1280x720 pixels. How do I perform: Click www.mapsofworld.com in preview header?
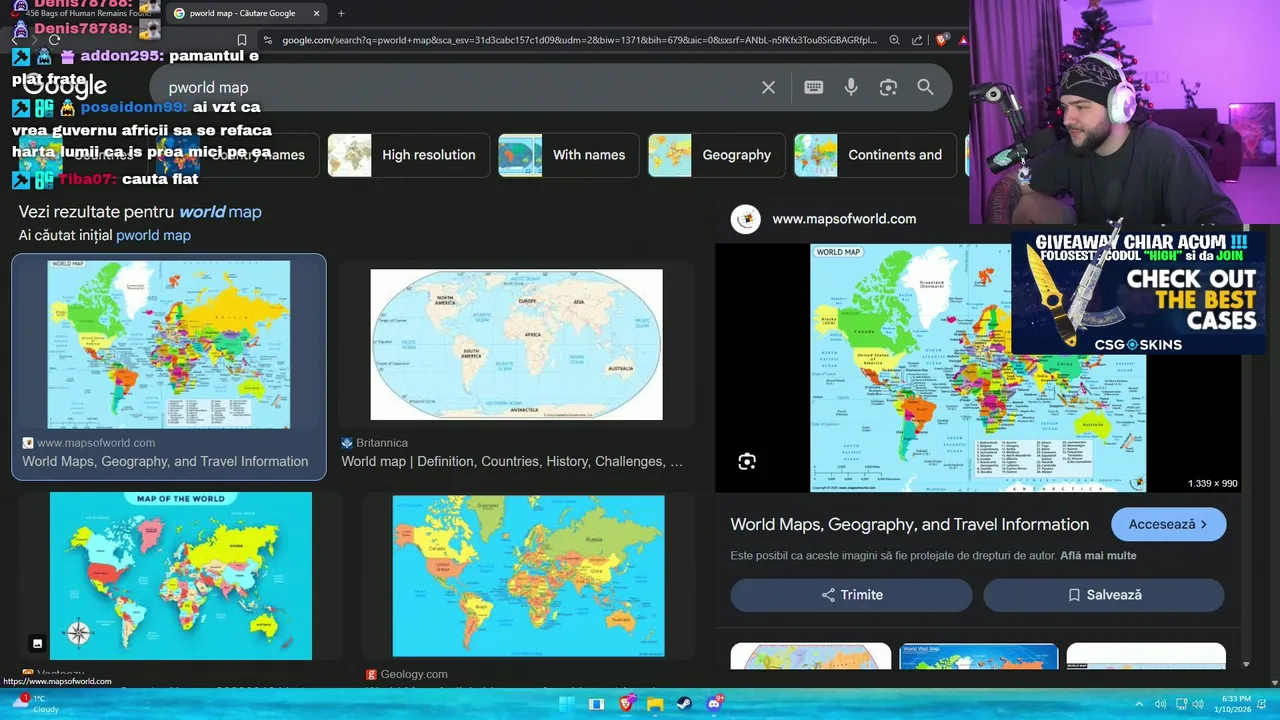(x=844, y=219)
